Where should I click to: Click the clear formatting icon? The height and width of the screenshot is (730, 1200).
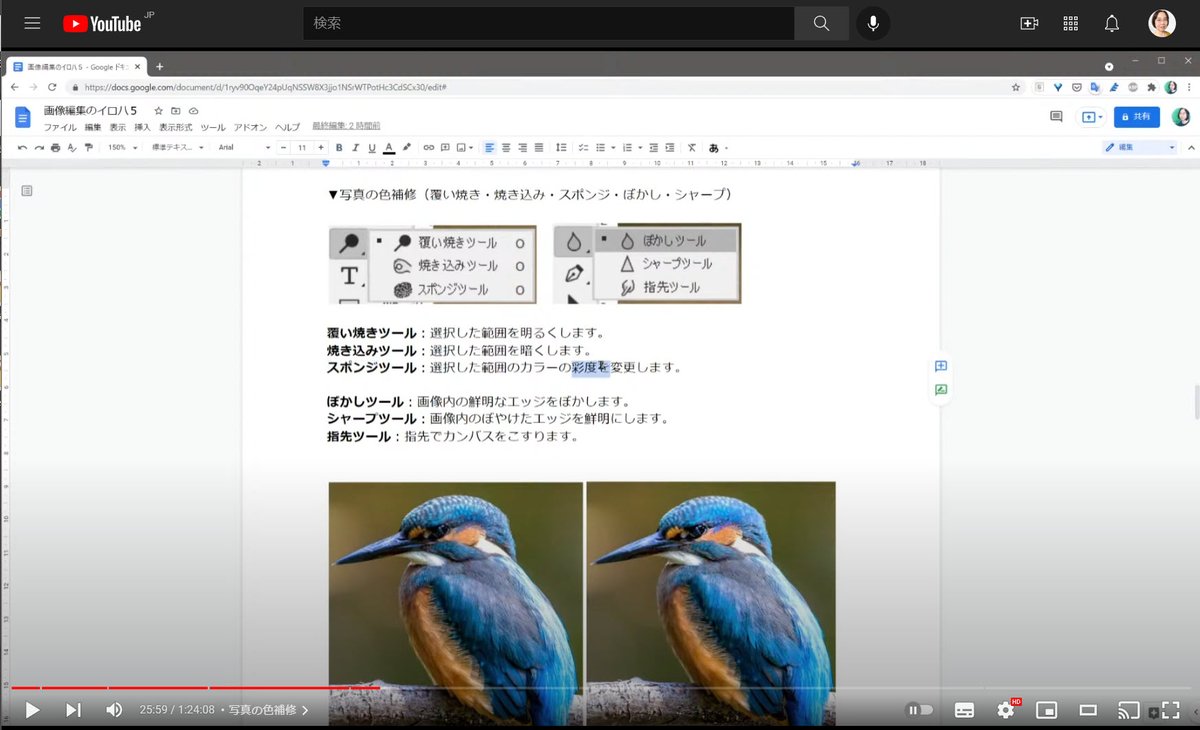click(691, 147)
